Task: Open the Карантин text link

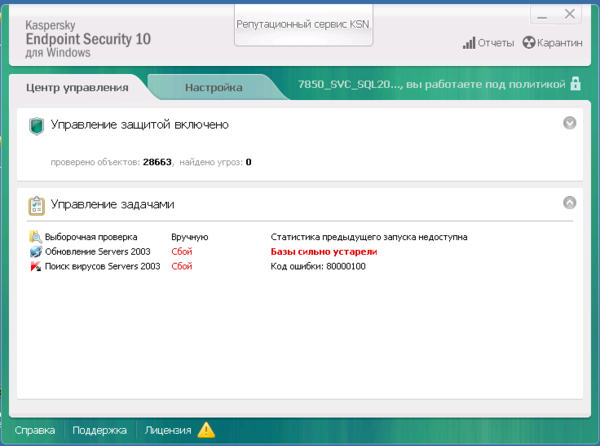Action: (559, 42)
